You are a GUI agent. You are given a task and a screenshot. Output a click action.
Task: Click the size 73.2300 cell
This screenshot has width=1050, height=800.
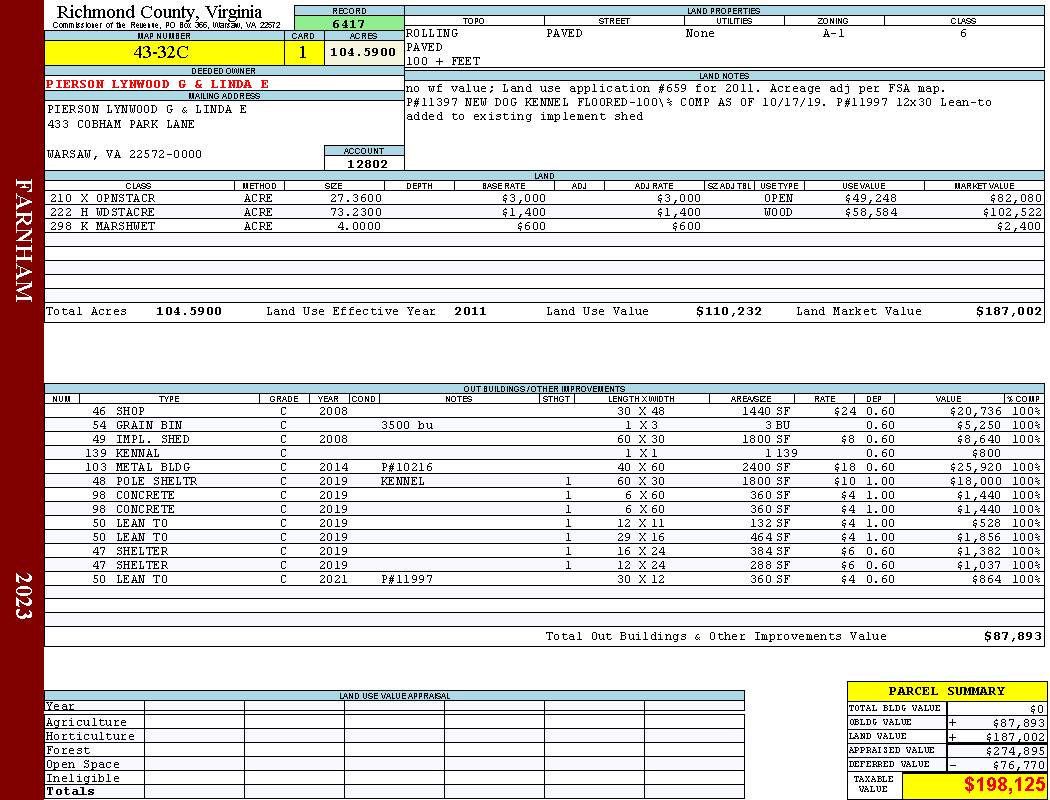(x=356, y=212)
